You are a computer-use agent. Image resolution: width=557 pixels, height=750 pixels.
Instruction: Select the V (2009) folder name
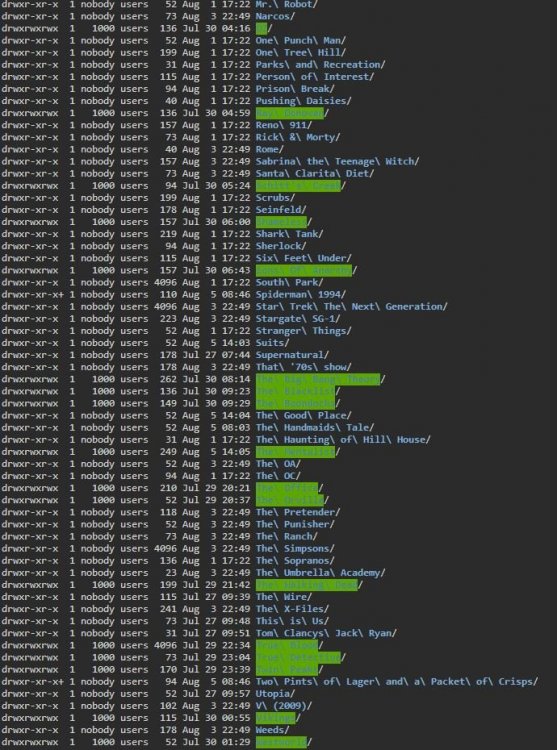(284, 706)
